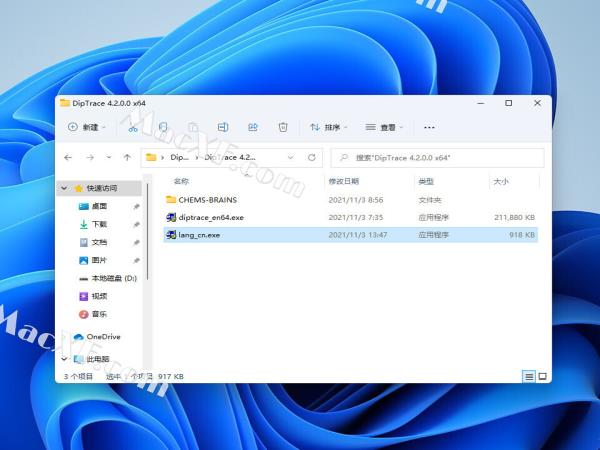This screenshot has height=450, width=600.
Task: Click the Paste clipboard icon
Action: click(x=193, y=127)
